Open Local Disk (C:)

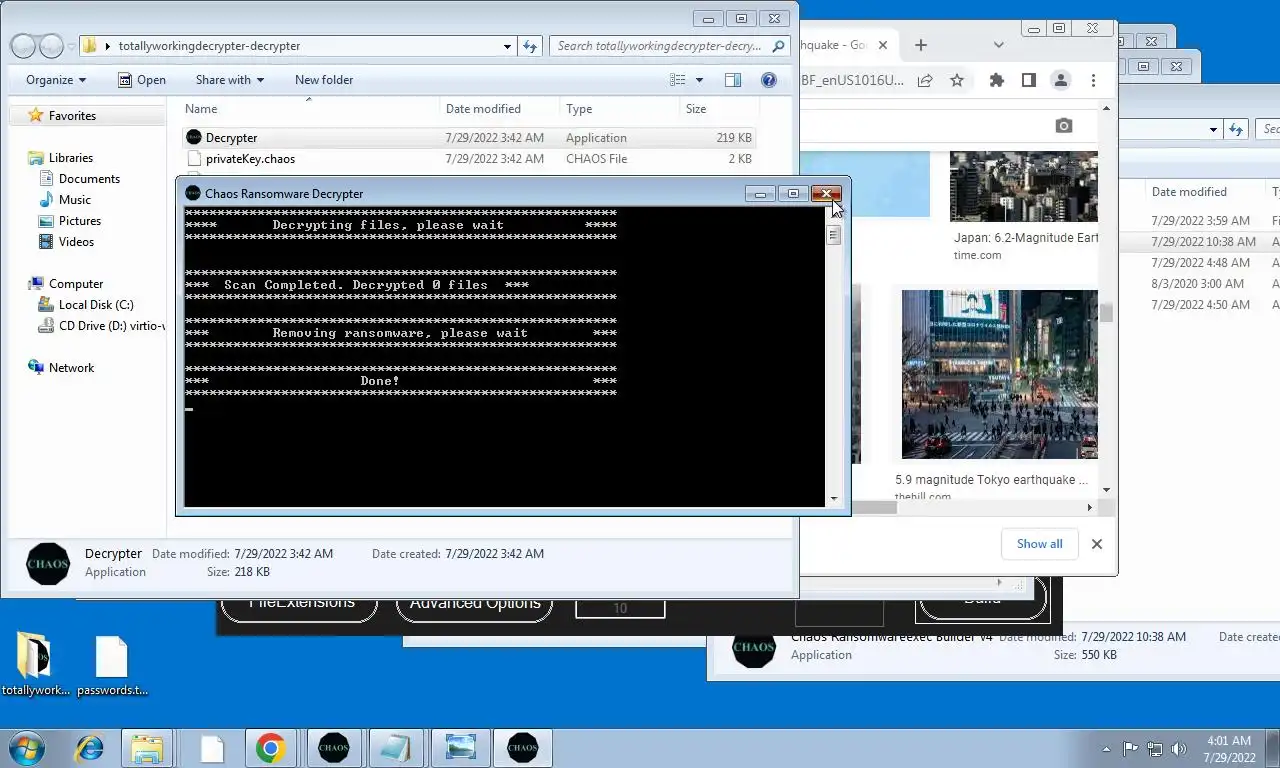click(x=96, y=305)
